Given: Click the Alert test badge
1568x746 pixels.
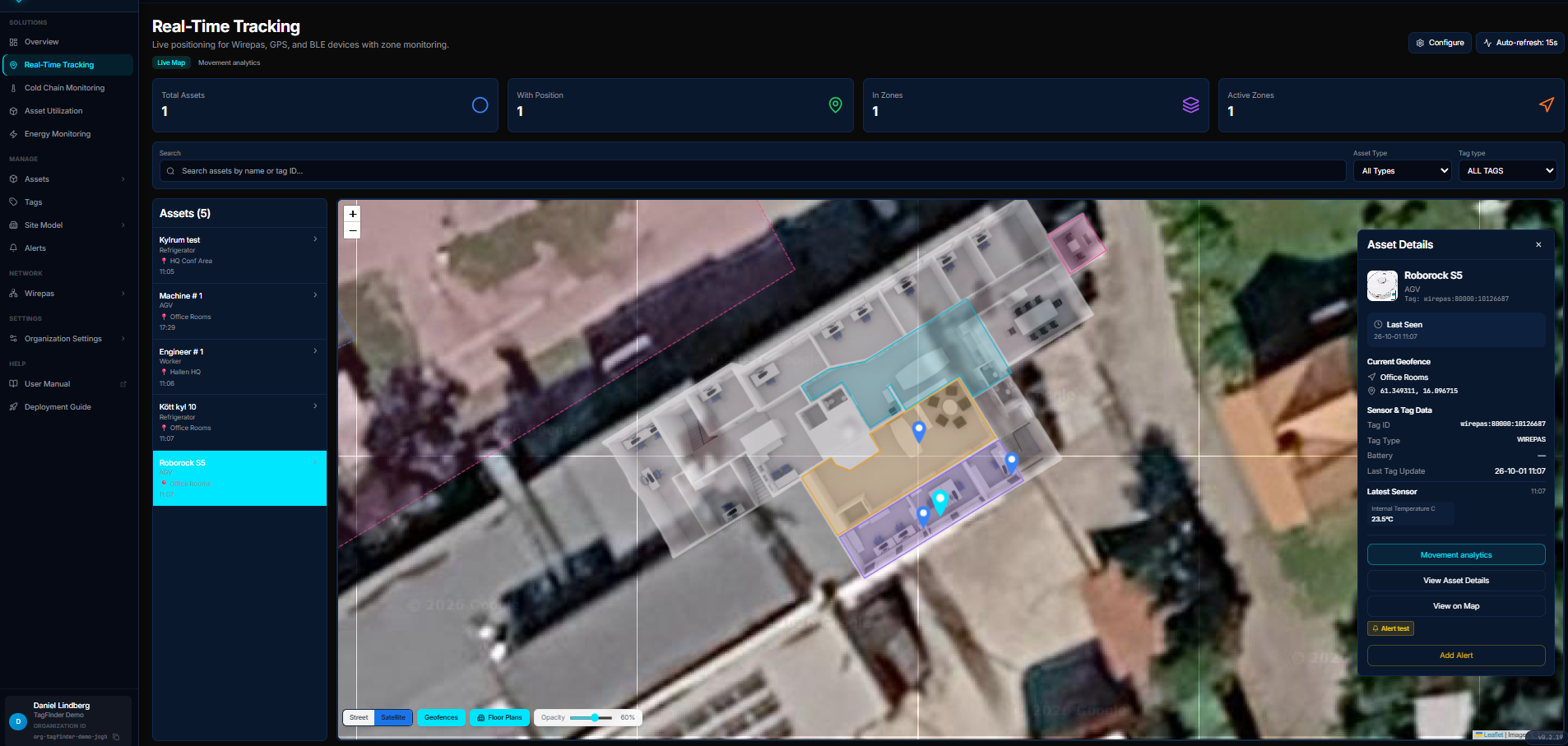Looking at the screenshot, I should (x=1390, y=628).
